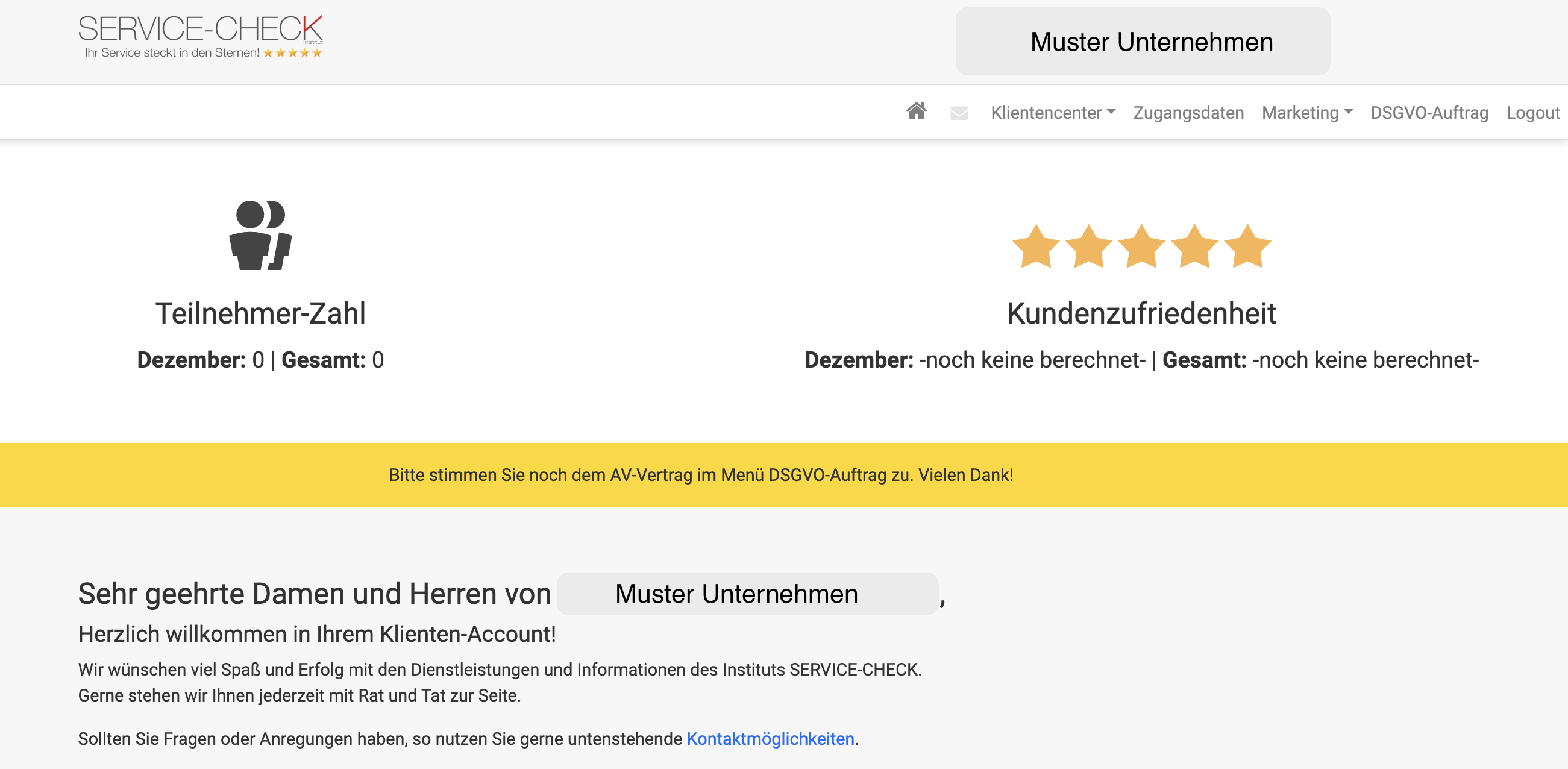The height and width of the screenshot is (769, 1568).
Task: Click the yellow AV-Vertrag notice banner
Action: [701, 475]
